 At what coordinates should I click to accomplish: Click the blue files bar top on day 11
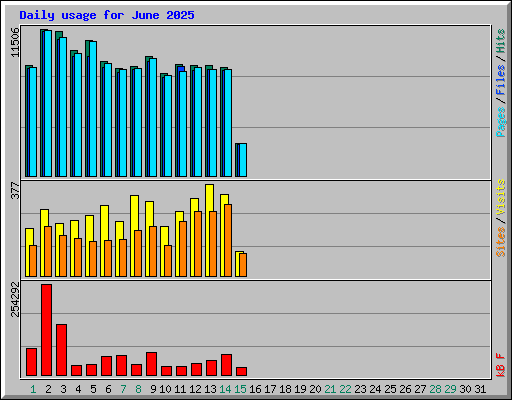[x=181, y=69]
